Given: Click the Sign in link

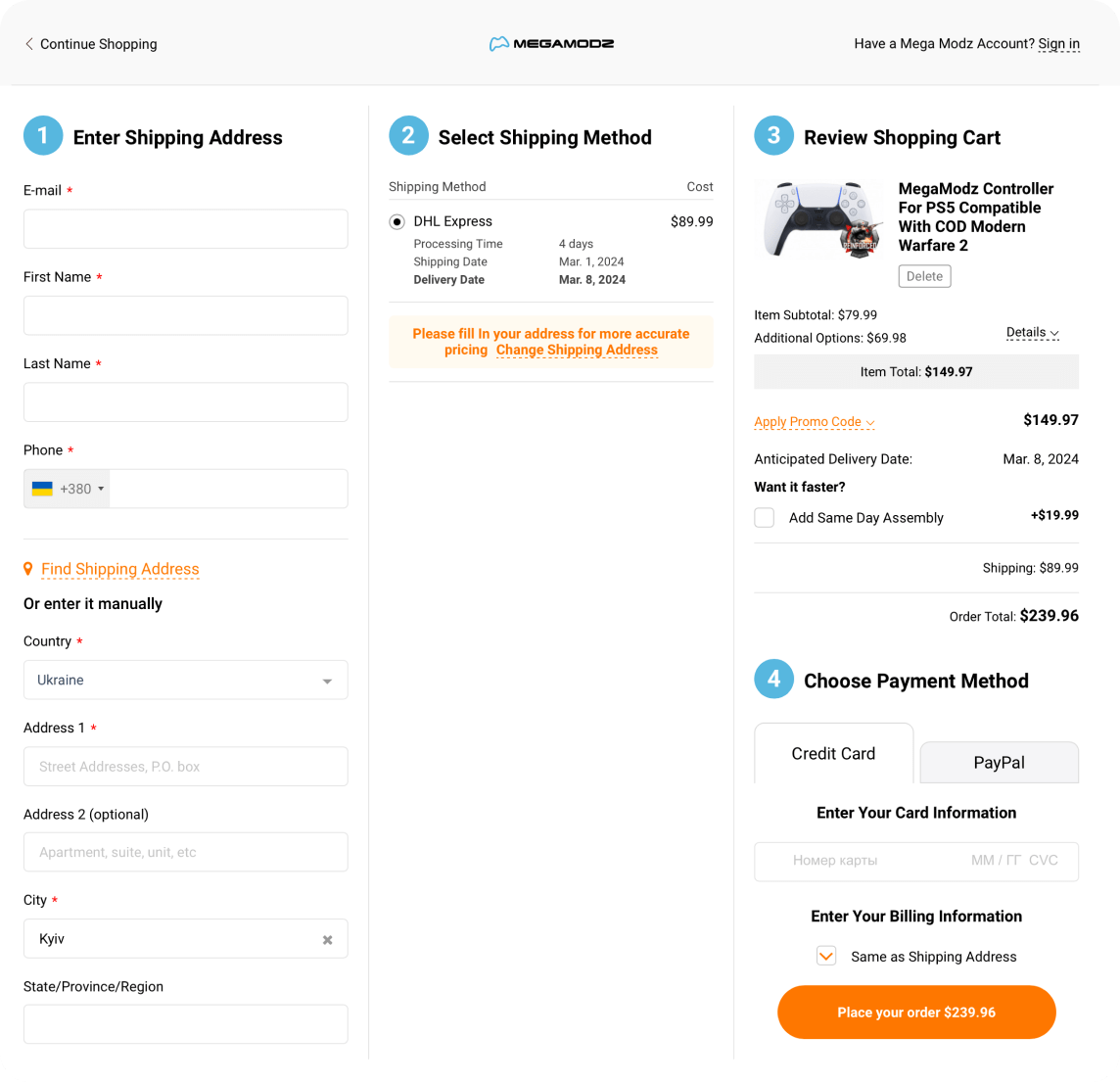Looking at the screenshot, I should click(1058, 44).
